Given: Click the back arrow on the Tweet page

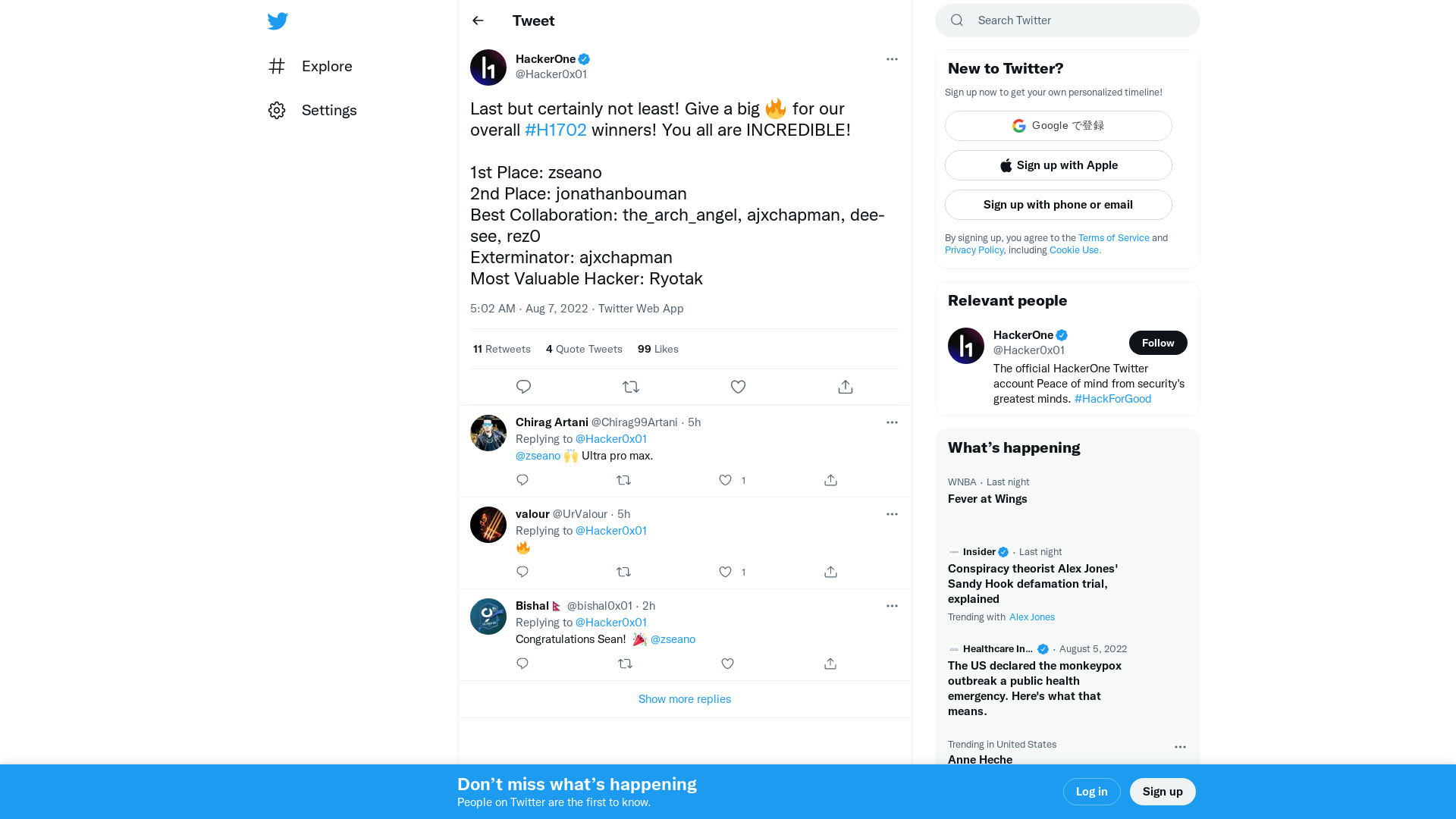Looking at the screenshot, I should click(x=478, y=20).
